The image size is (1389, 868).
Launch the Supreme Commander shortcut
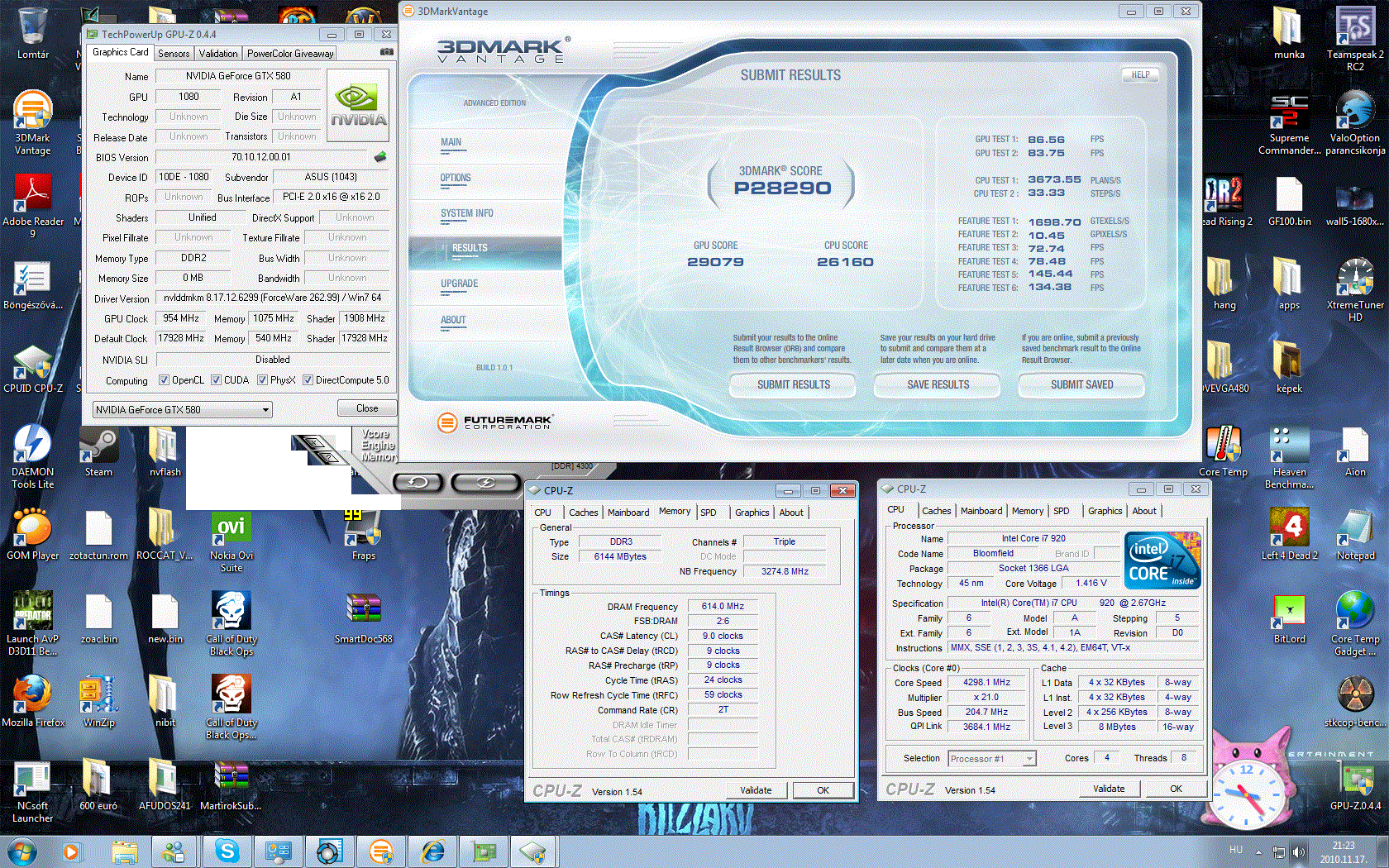[x=1290, y=123]
